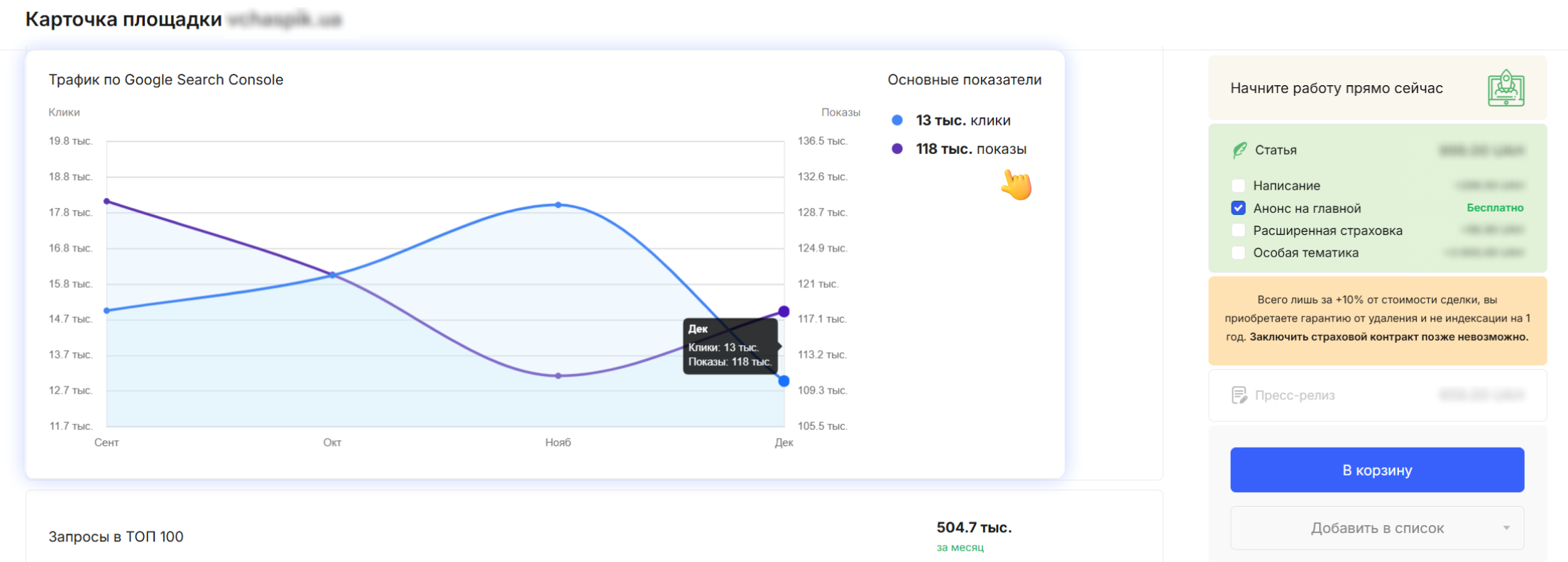Click the blue December clicks data point
Image resolution: width=1568 pixels, height=562 pixels.
coord(784,381)
